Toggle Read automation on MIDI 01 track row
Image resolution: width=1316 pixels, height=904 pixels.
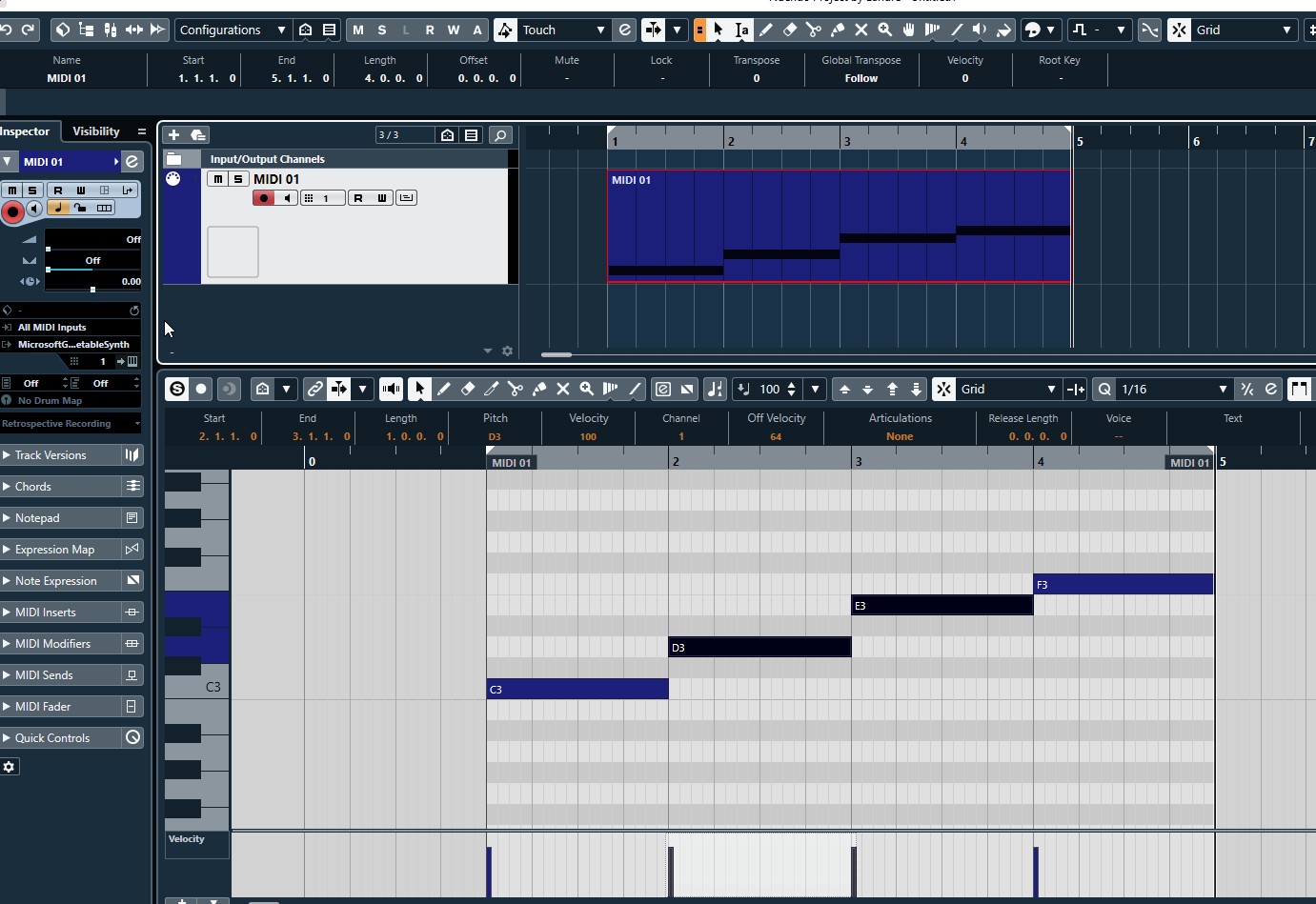(358, 198)
